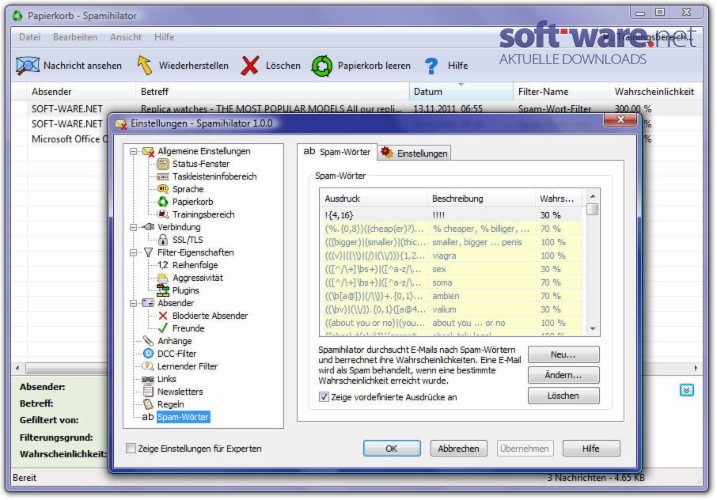The width and height of the screenshot is (717, 500).
Task: Switch to the Einstellungen tab
Action: point(415,153)
